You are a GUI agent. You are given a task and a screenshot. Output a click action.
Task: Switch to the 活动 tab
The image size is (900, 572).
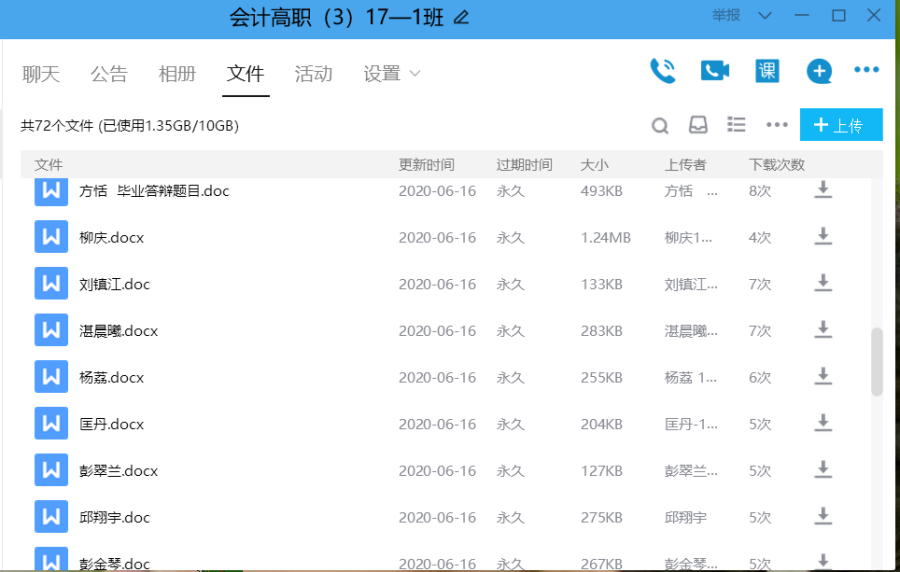313,73
